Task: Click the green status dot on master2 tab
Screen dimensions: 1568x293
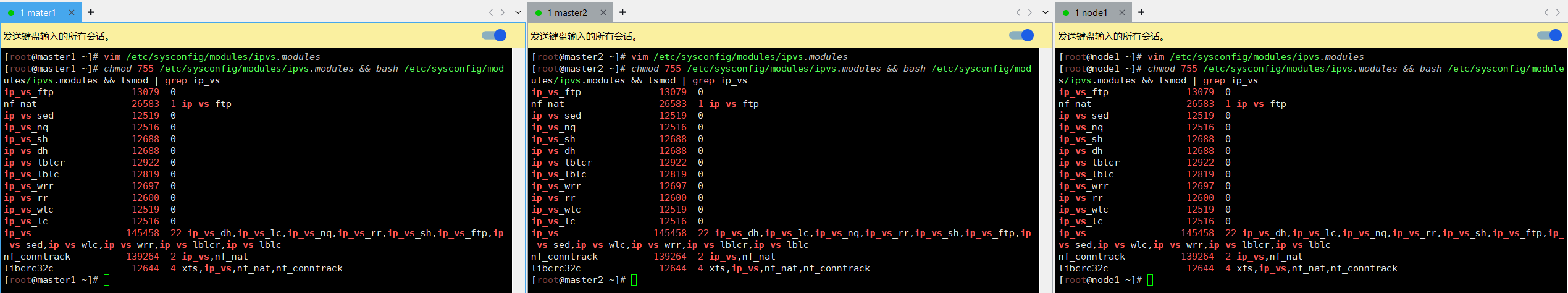Action: tap(539, 13)
